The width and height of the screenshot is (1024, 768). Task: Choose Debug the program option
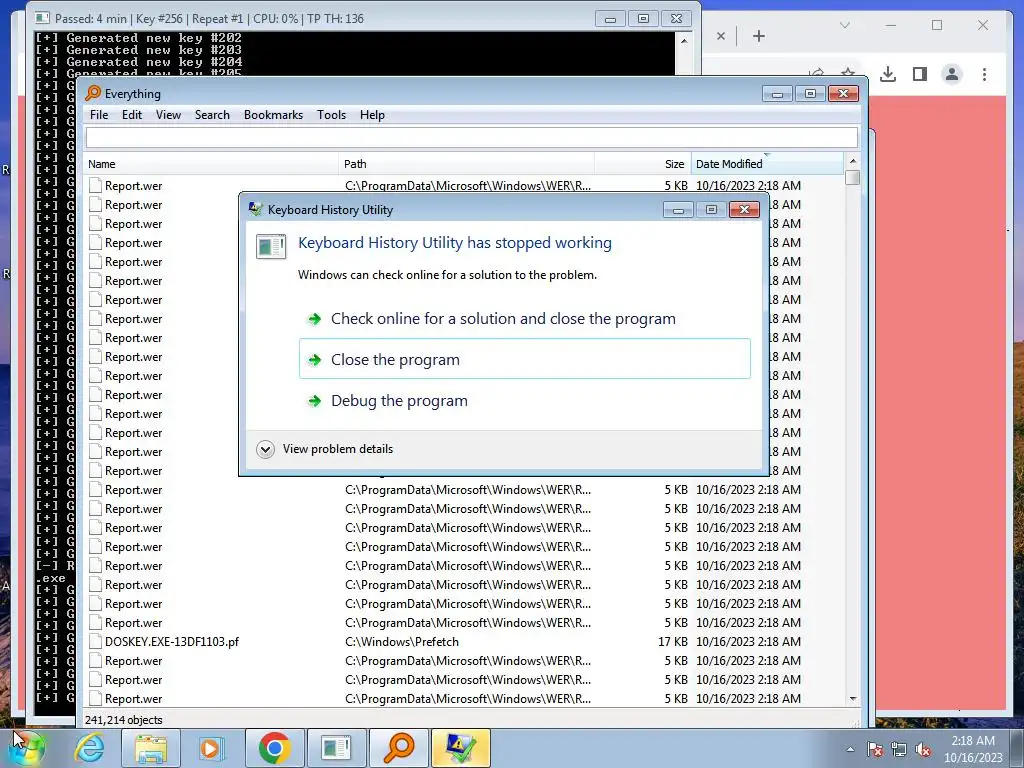[524, 400]
